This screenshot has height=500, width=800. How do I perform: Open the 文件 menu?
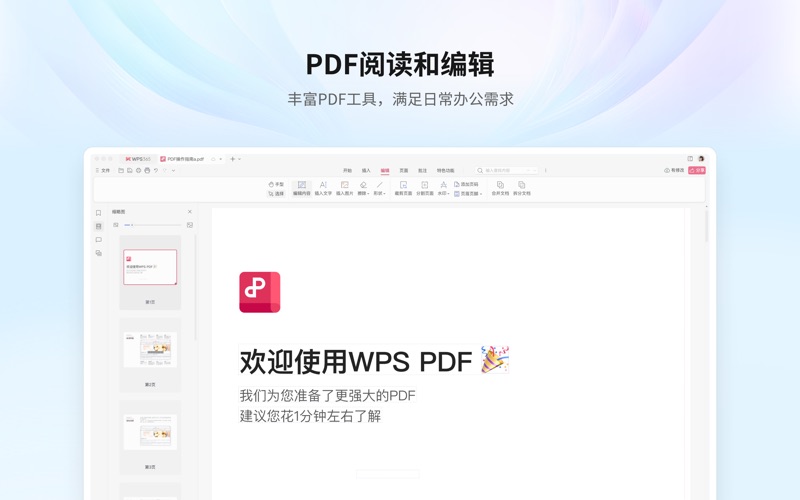(103, 170)
